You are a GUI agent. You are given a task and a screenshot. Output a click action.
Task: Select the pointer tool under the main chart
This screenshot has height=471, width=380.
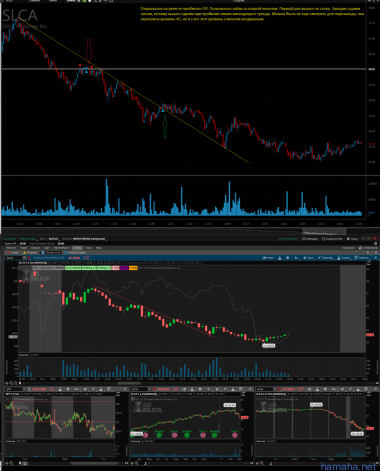pos(20,383)
